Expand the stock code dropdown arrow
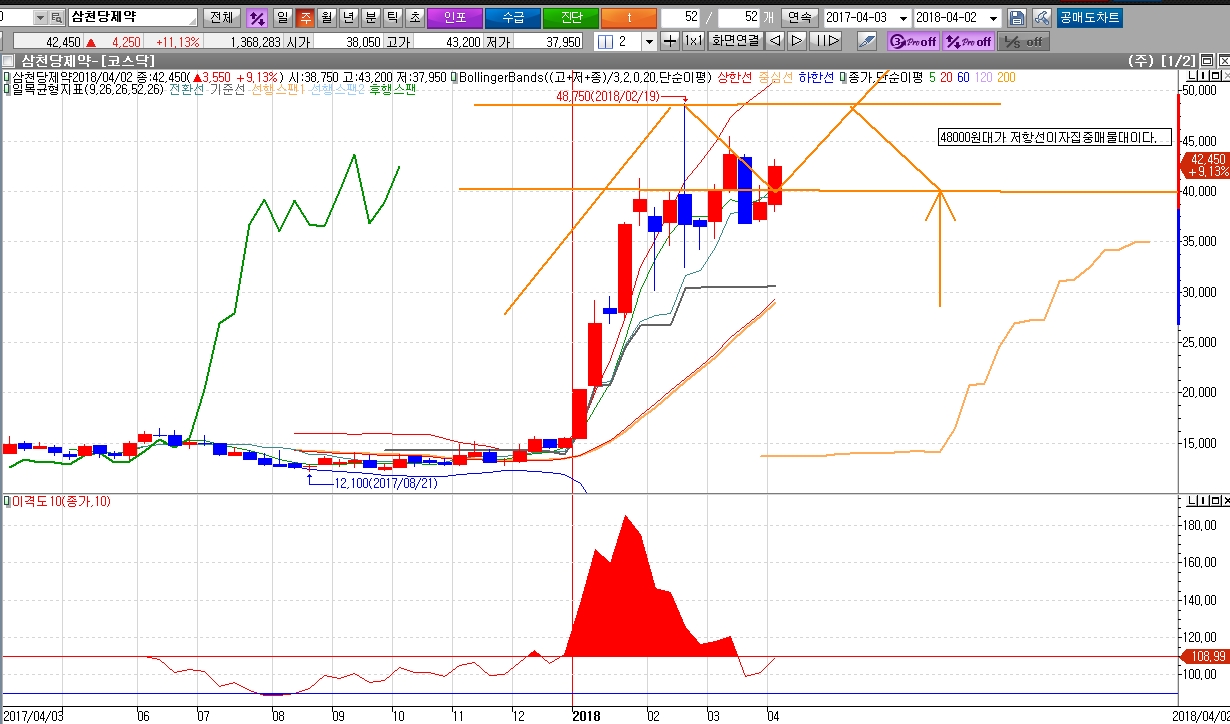Viewport: 1230px width, 724px height. click(39, 18)
